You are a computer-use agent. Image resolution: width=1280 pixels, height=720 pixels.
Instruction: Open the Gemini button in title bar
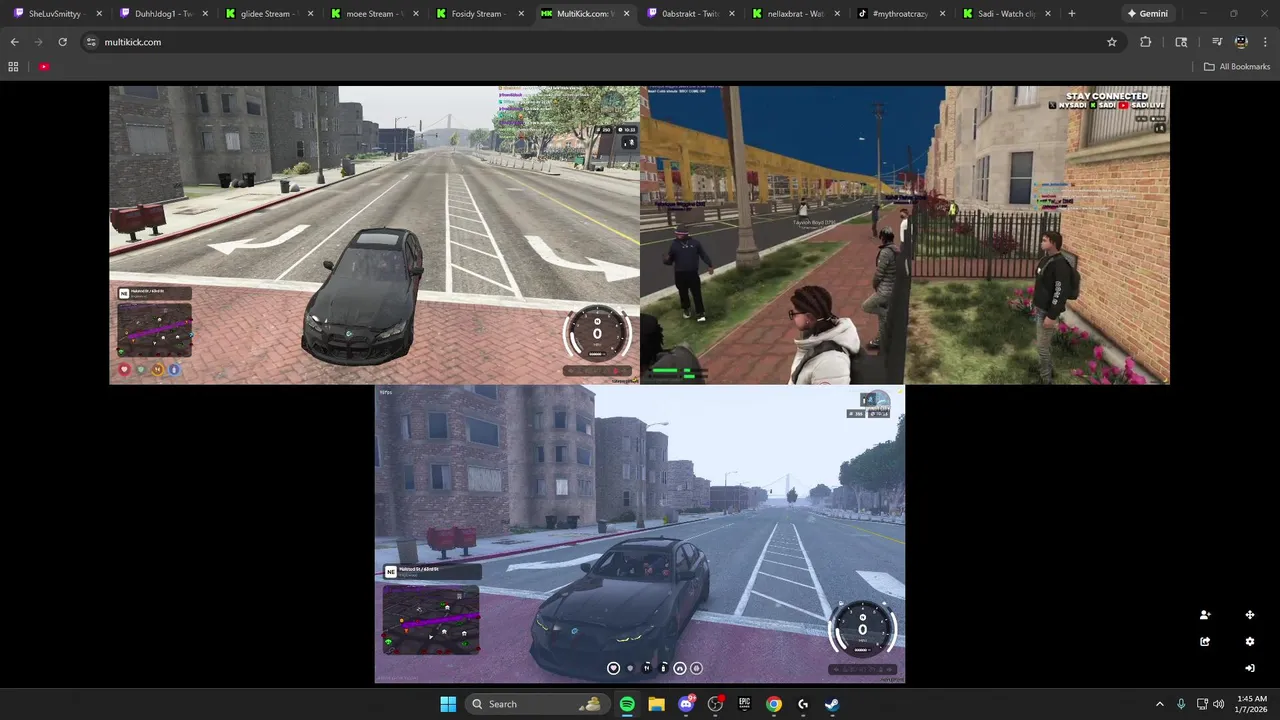tap(1148, 14)
